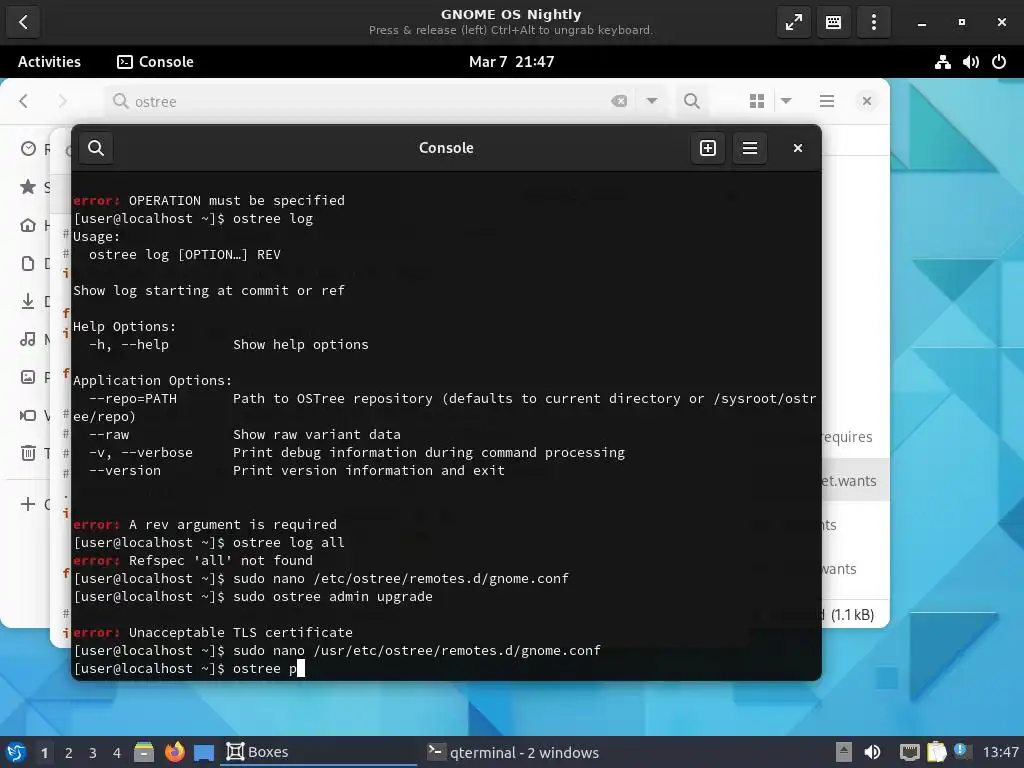
Task: Switch to workspace 3 on taskbar
Action: click(x=93, y=753)
